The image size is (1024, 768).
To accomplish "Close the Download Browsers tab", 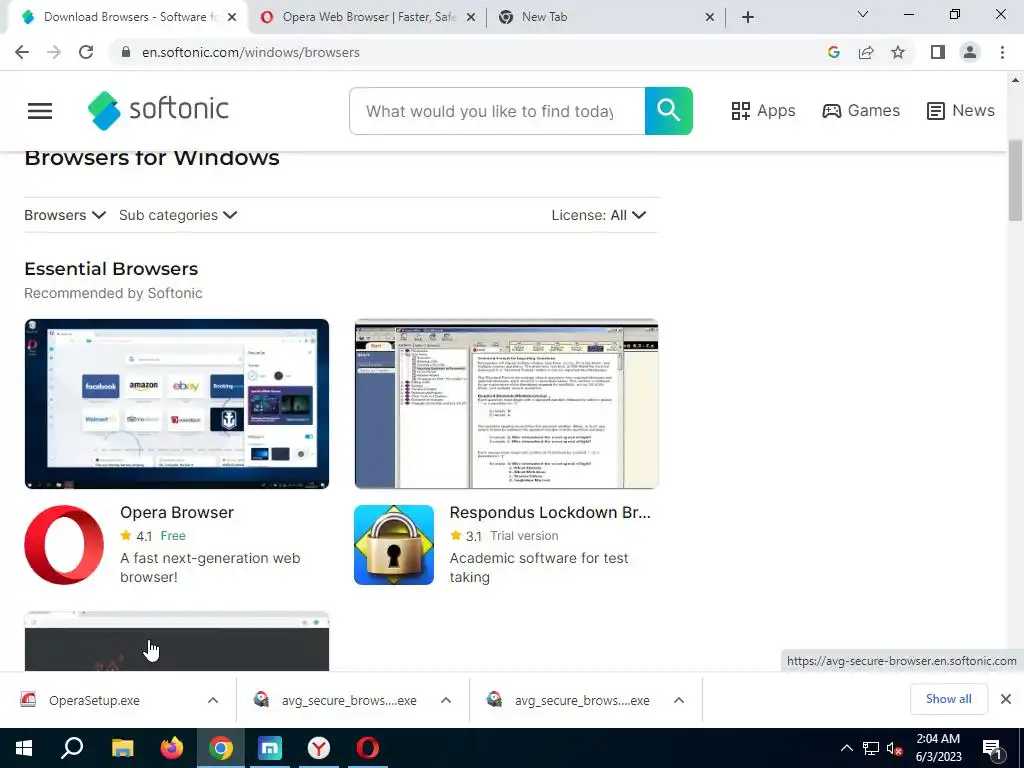I will coord(232,18).
